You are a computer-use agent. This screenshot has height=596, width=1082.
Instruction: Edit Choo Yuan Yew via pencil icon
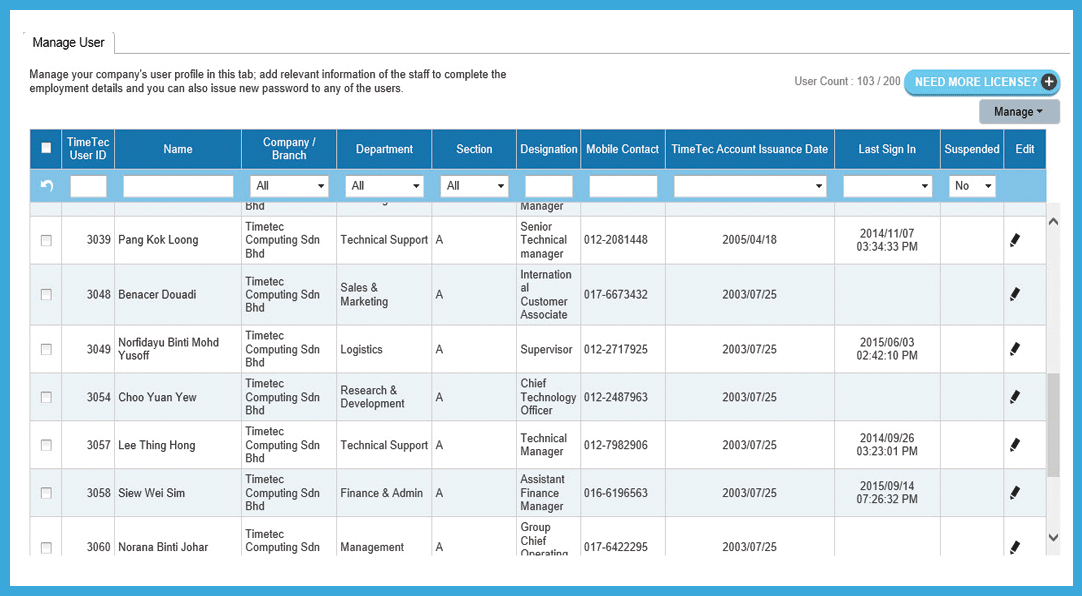(1015, 397)
